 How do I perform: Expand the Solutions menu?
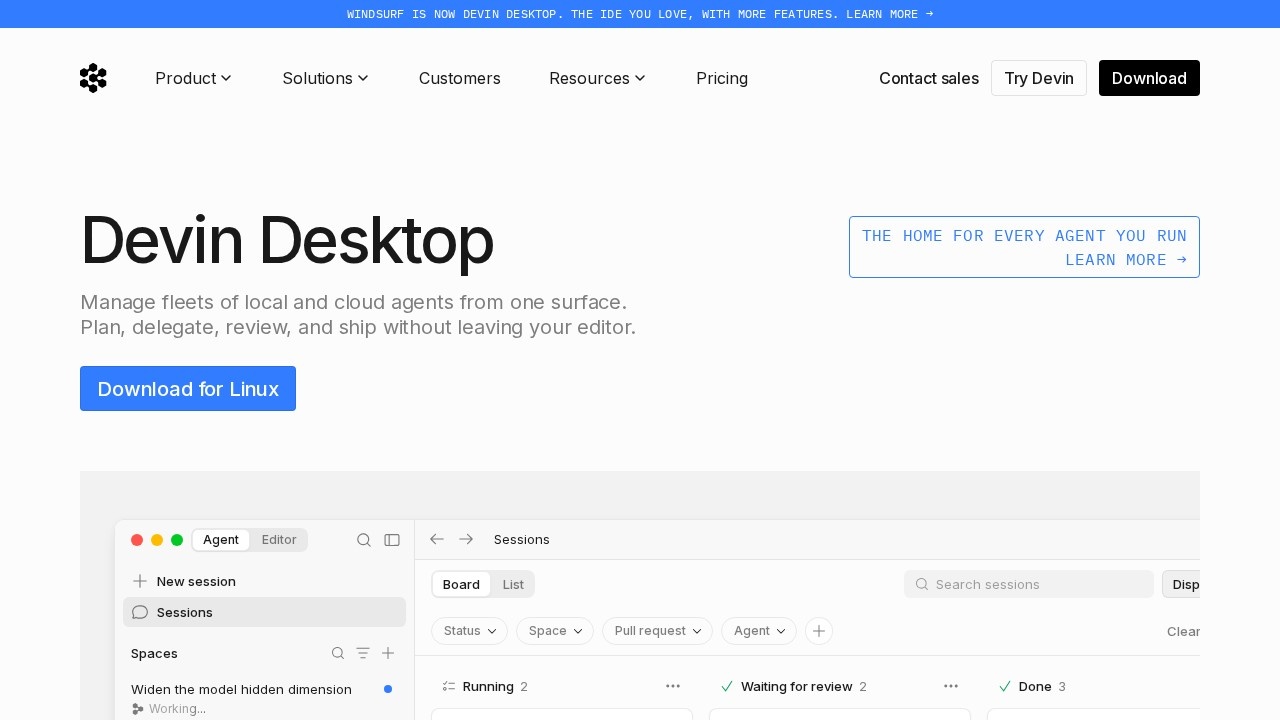point(325,78)
